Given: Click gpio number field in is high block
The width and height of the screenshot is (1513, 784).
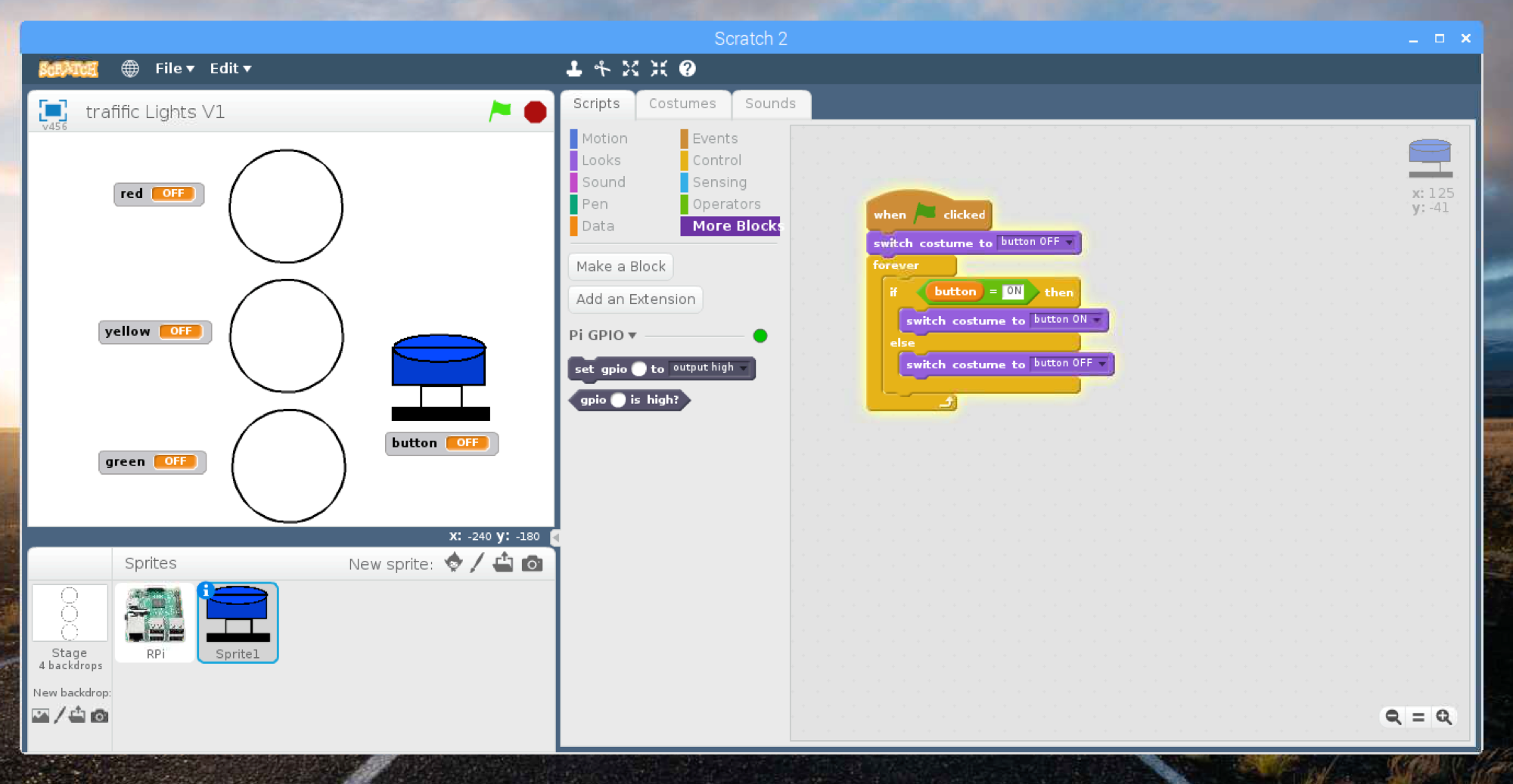Looking at the screenshot, I should pos(619,400).
